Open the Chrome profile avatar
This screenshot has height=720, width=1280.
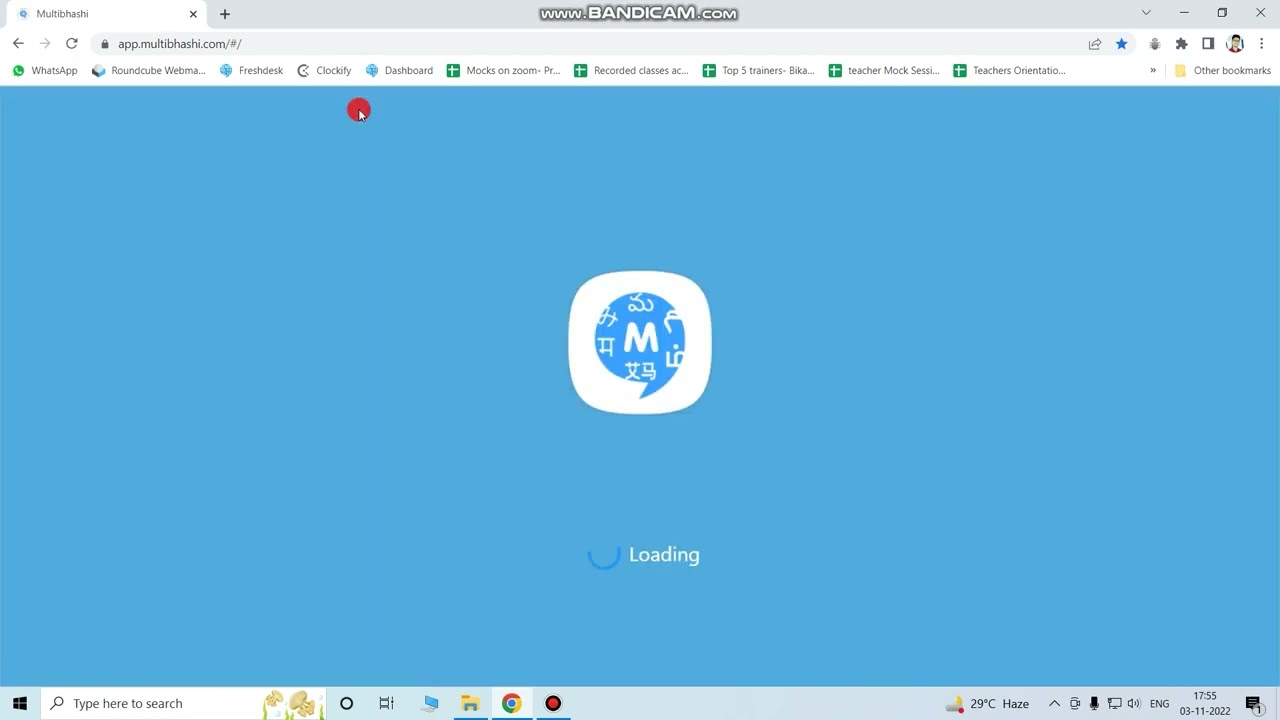[x=1235, y=44]
